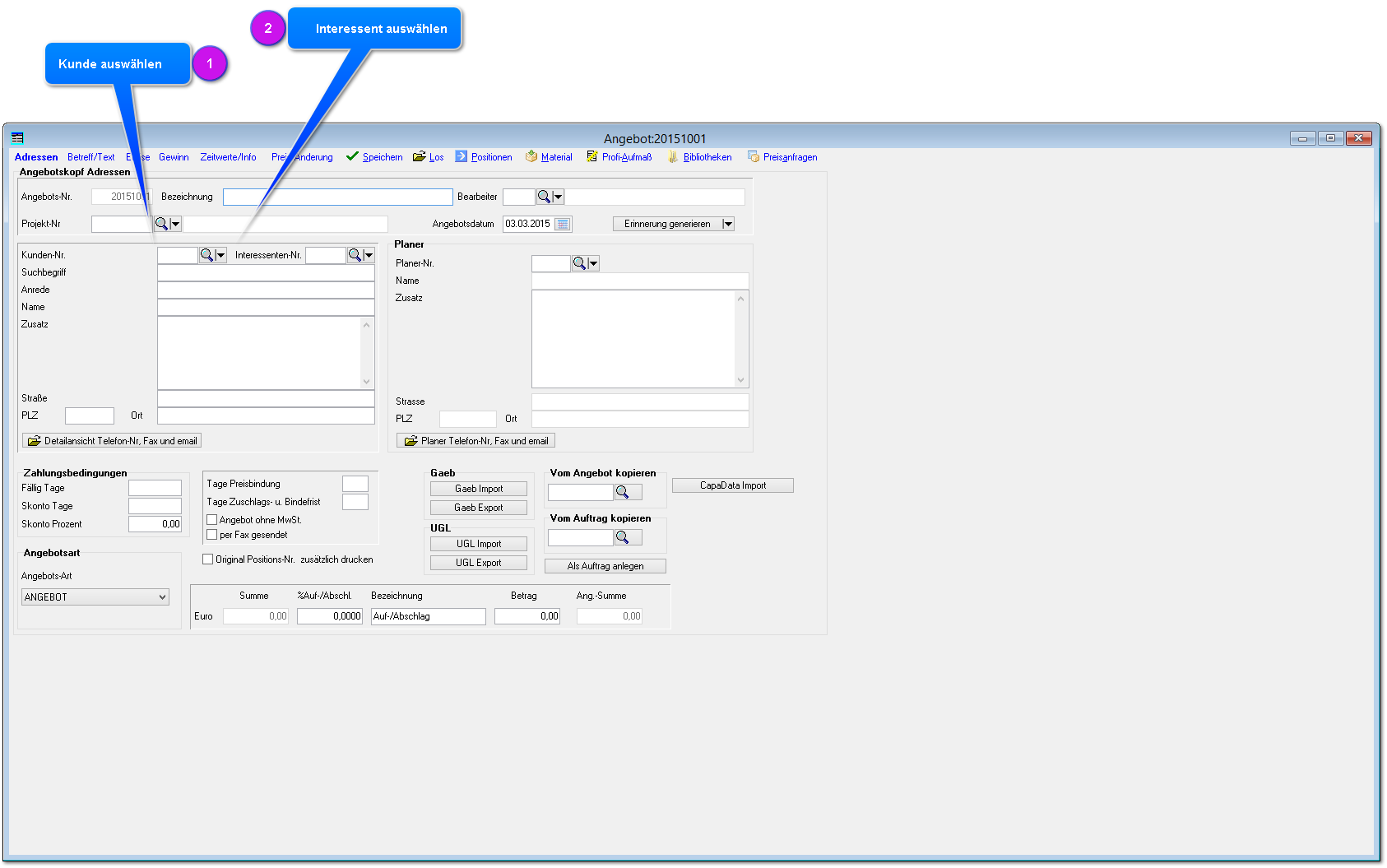Open the Los toolbar item
The height and width of the screenshot is (868, 1387).
tap(436, 157)
